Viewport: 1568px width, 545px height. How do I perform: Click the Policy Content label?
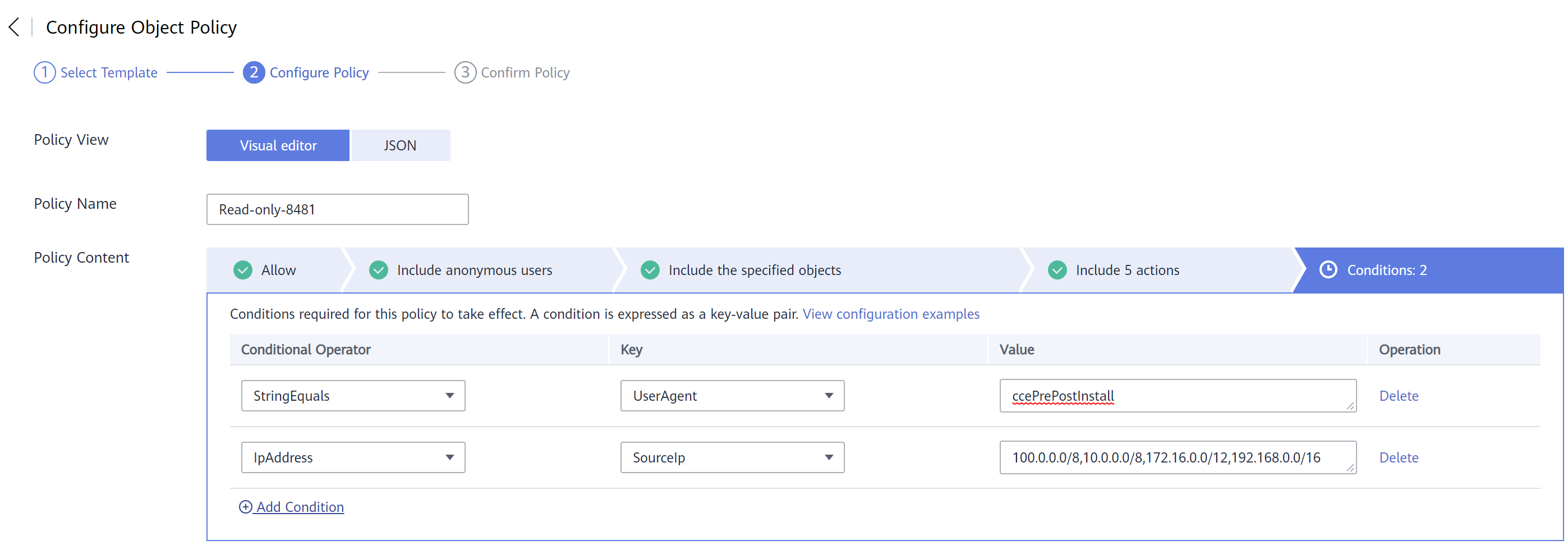[81, 258]
